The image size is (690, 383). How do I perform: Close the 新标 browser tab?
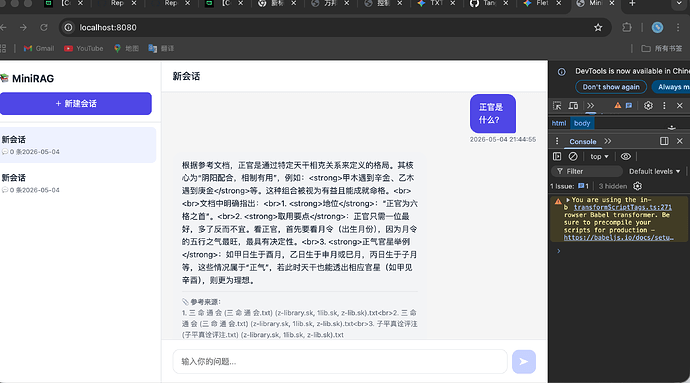tap(294, 3)
